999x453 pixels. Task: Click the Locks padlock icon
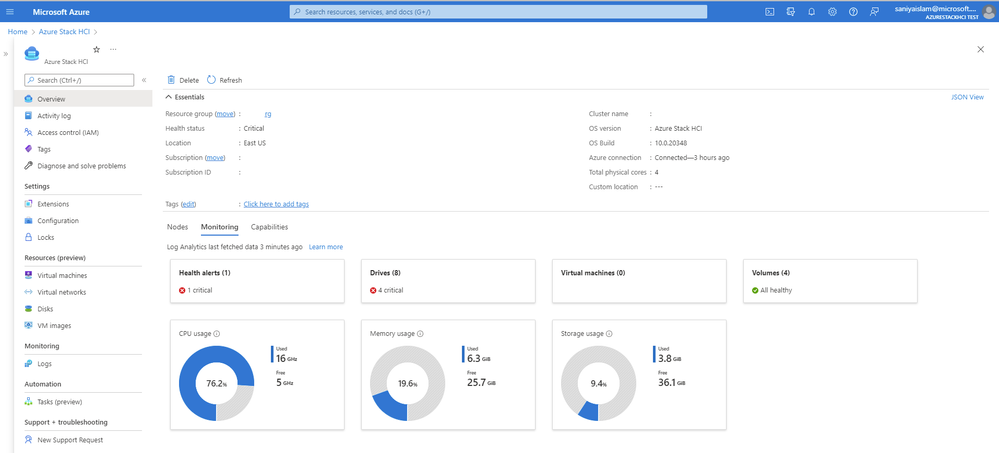coord(28,237)
